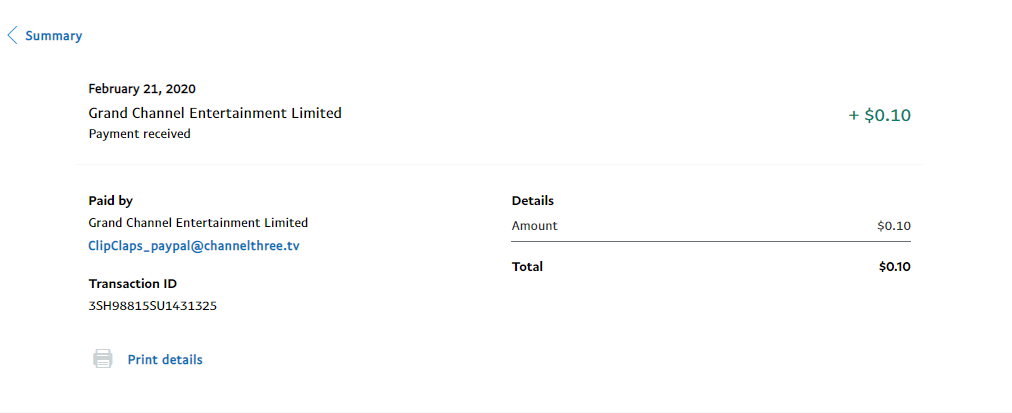Click the Paid by label
This screenshot has height=413, width=1012.
coord(110,201)
